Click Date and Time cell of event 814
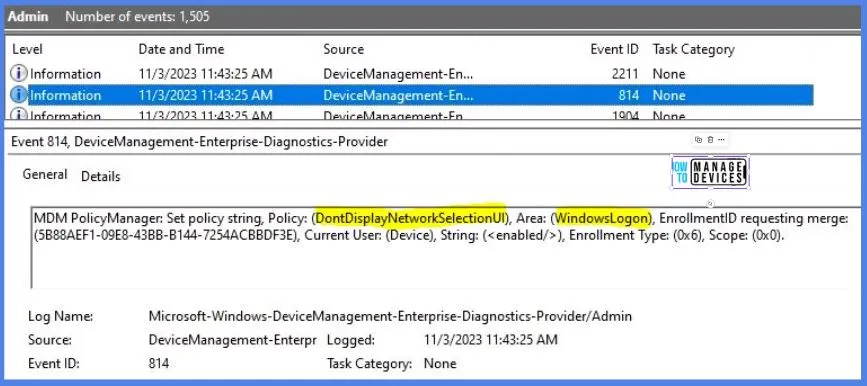The image size is (867, 386). [x=205, y=95]
